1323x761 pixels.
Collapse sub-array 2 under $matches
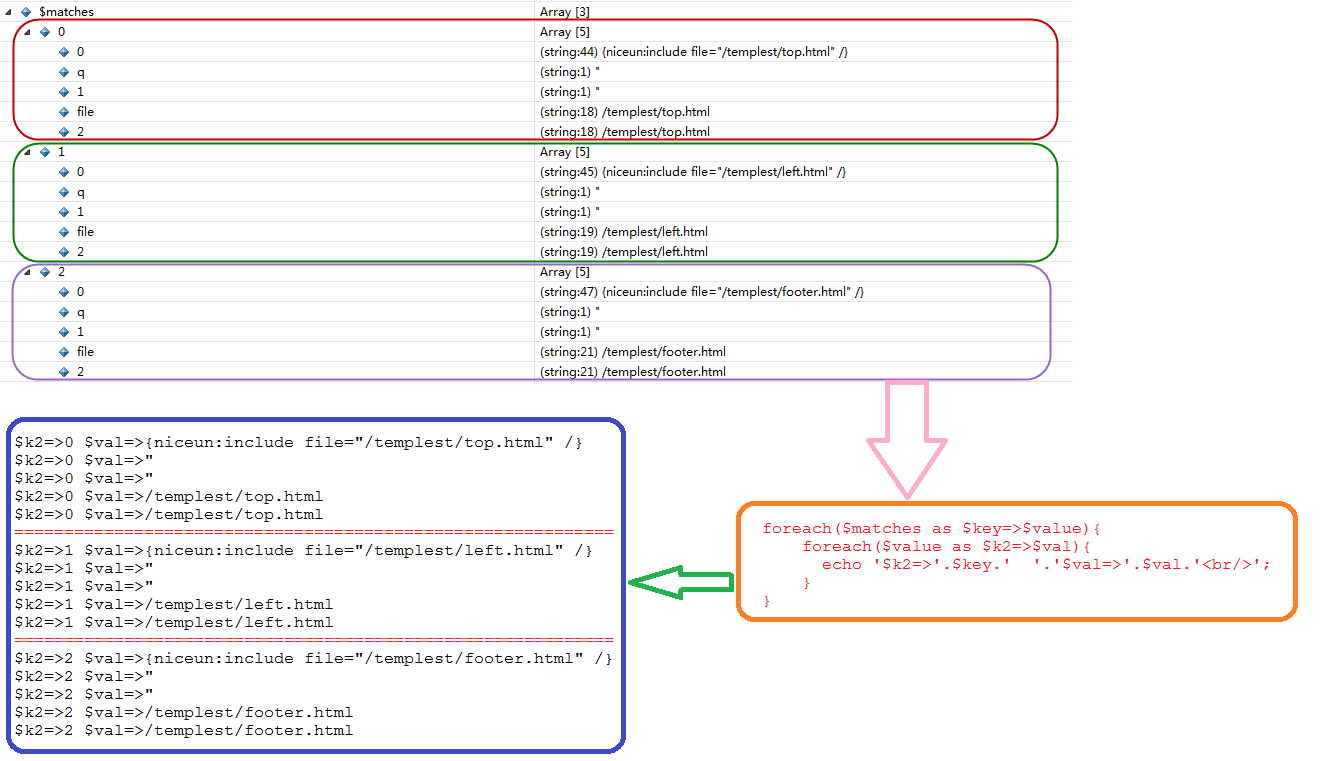coord(27,271)
